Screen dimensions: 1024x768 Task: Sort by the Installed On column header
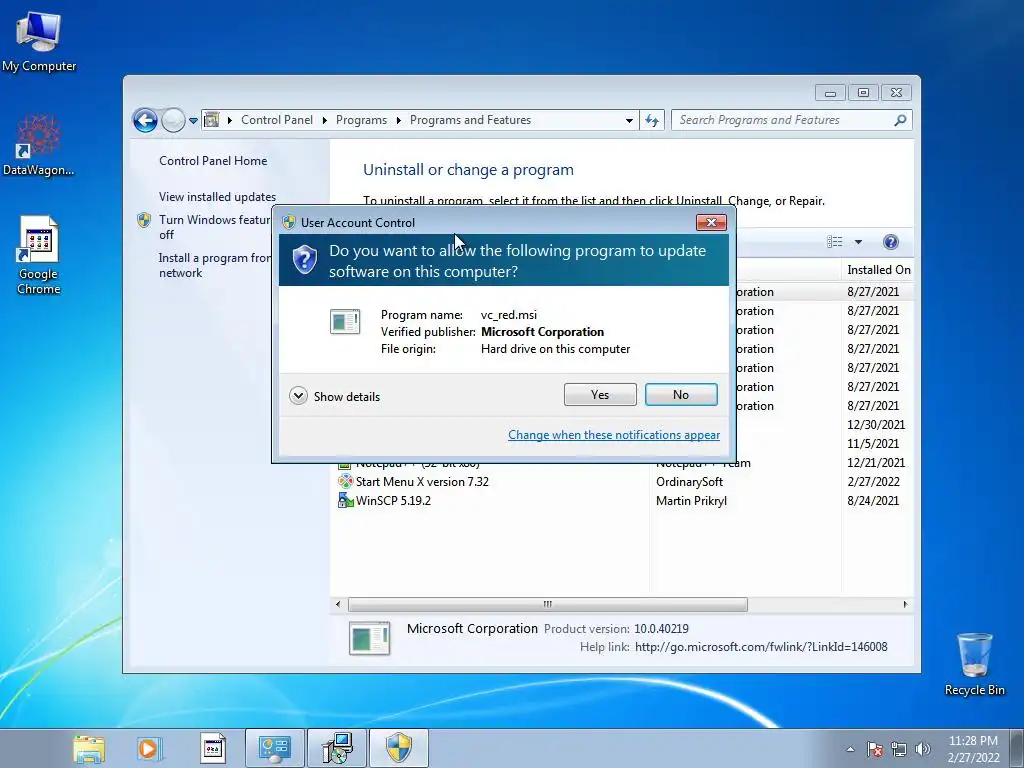click(878, 270)
